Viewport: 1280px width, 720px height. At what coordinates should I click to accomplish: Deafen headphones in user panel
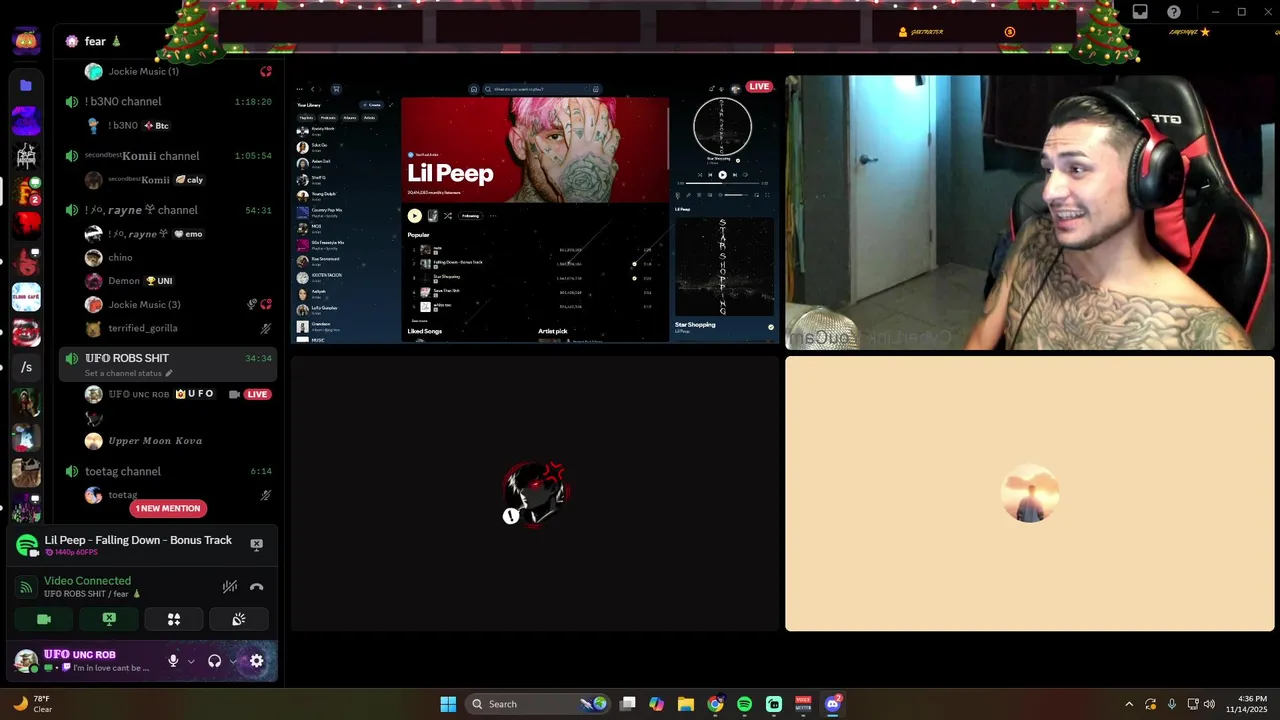(214, 661)
